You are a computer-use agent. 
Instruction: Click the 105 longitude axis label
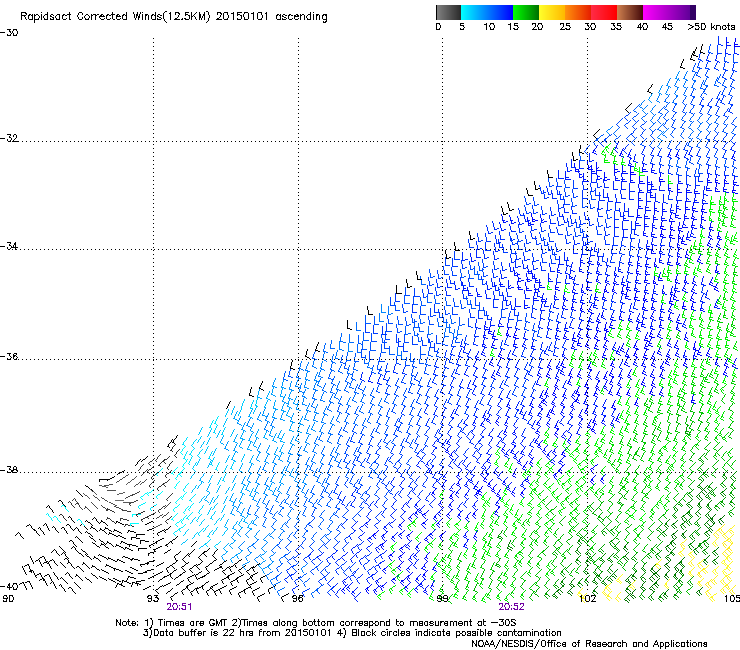click(732, 599)
